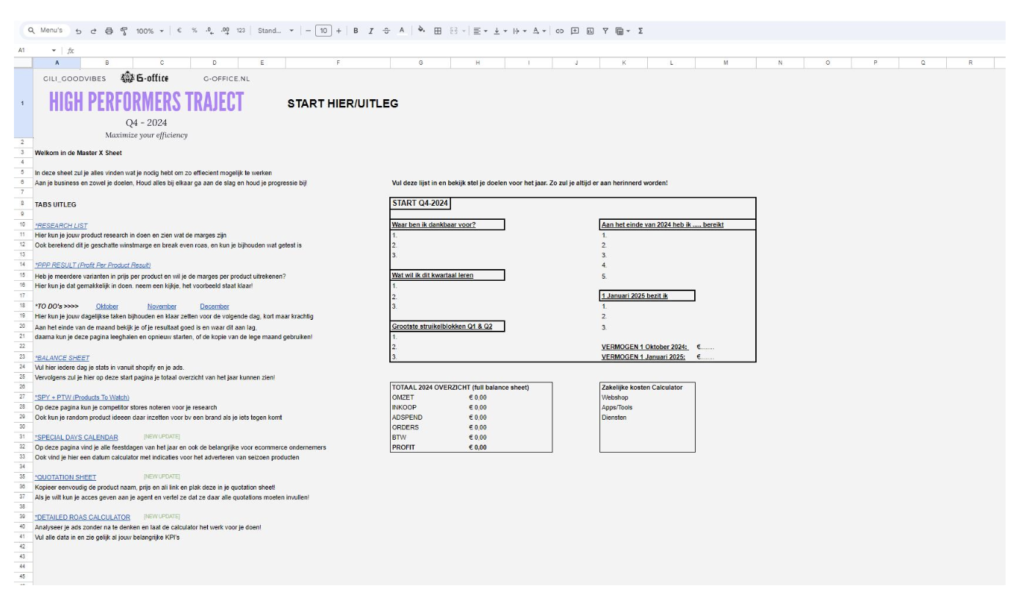Merge the selected cells
This screenshot has width=1024, height=594.
(x=453, y=31)
